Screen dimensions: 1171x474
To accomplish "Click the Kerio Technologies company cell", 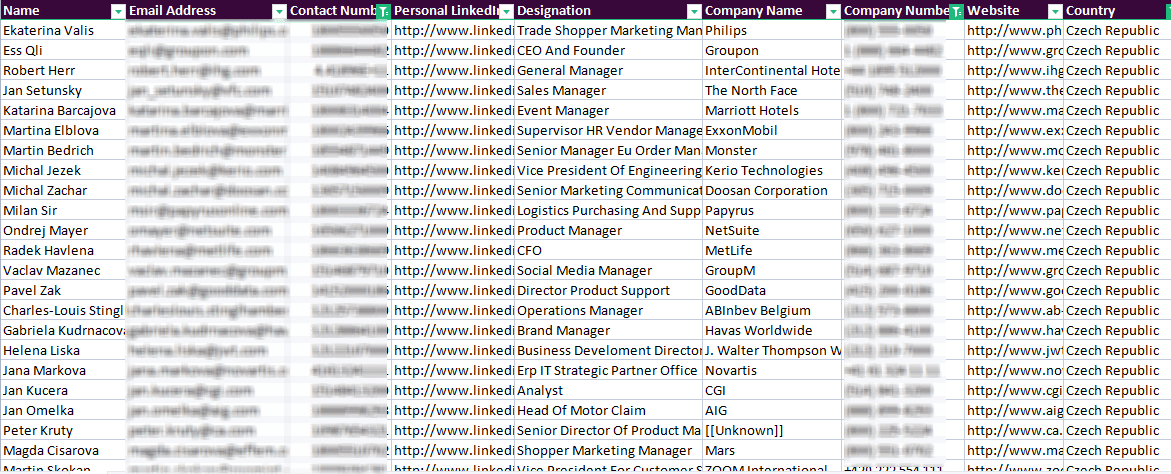I will 772,171.
